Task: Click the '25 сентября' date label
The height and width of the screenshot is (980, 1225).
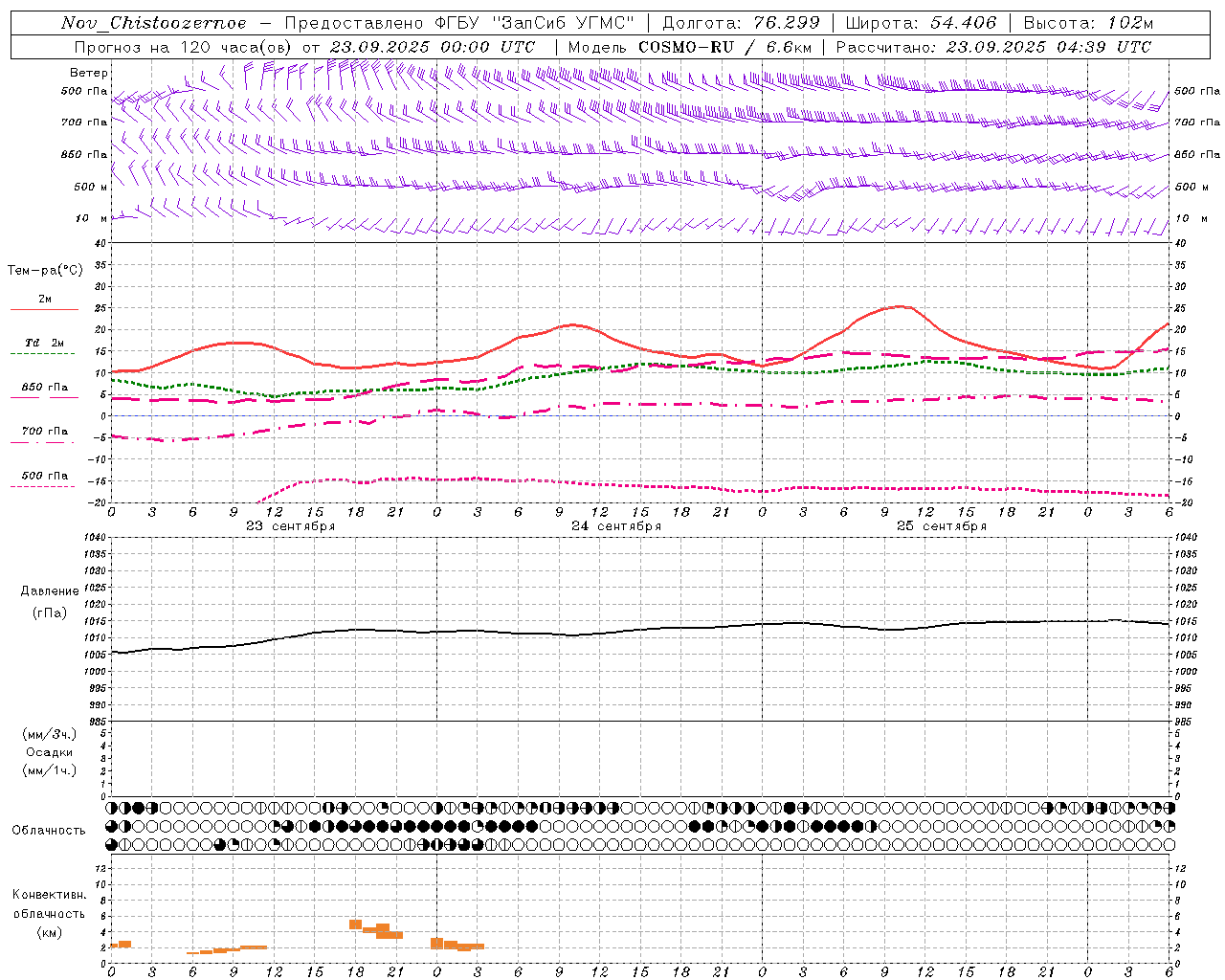Action: [942, 526]
